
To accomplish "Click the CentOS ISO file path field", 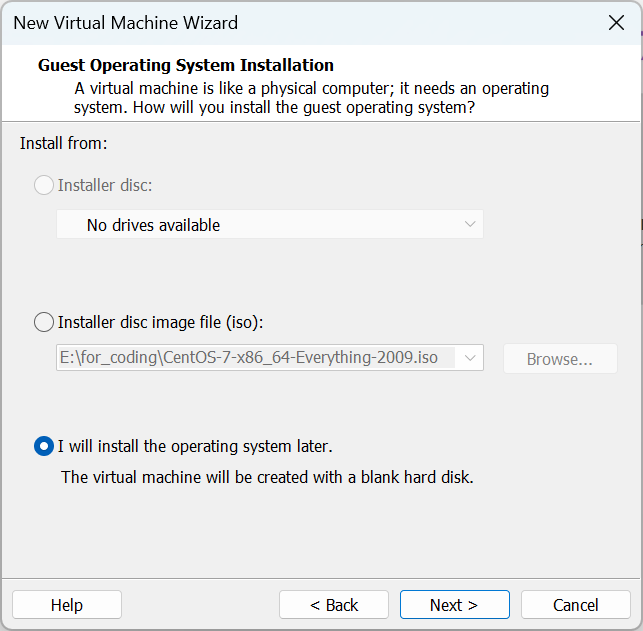I will tap(255, 358).
